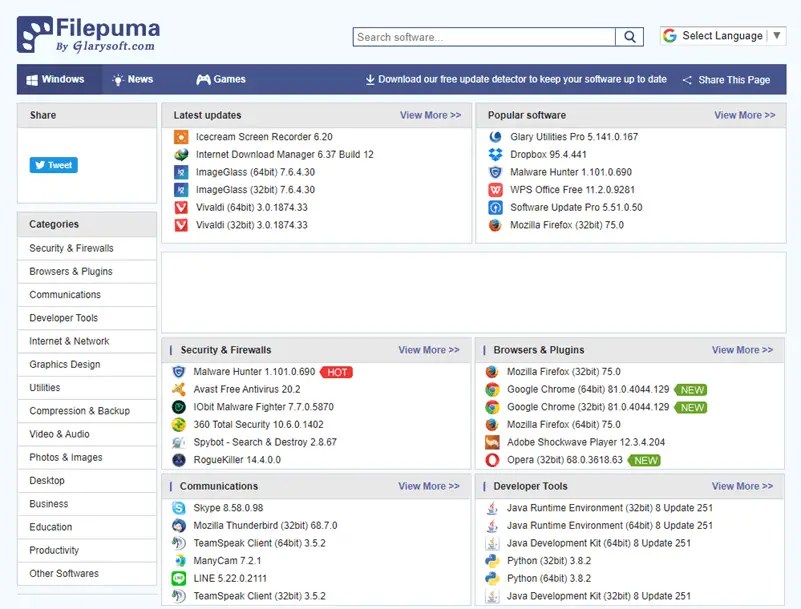Click the Search software input field

(484, 37)
